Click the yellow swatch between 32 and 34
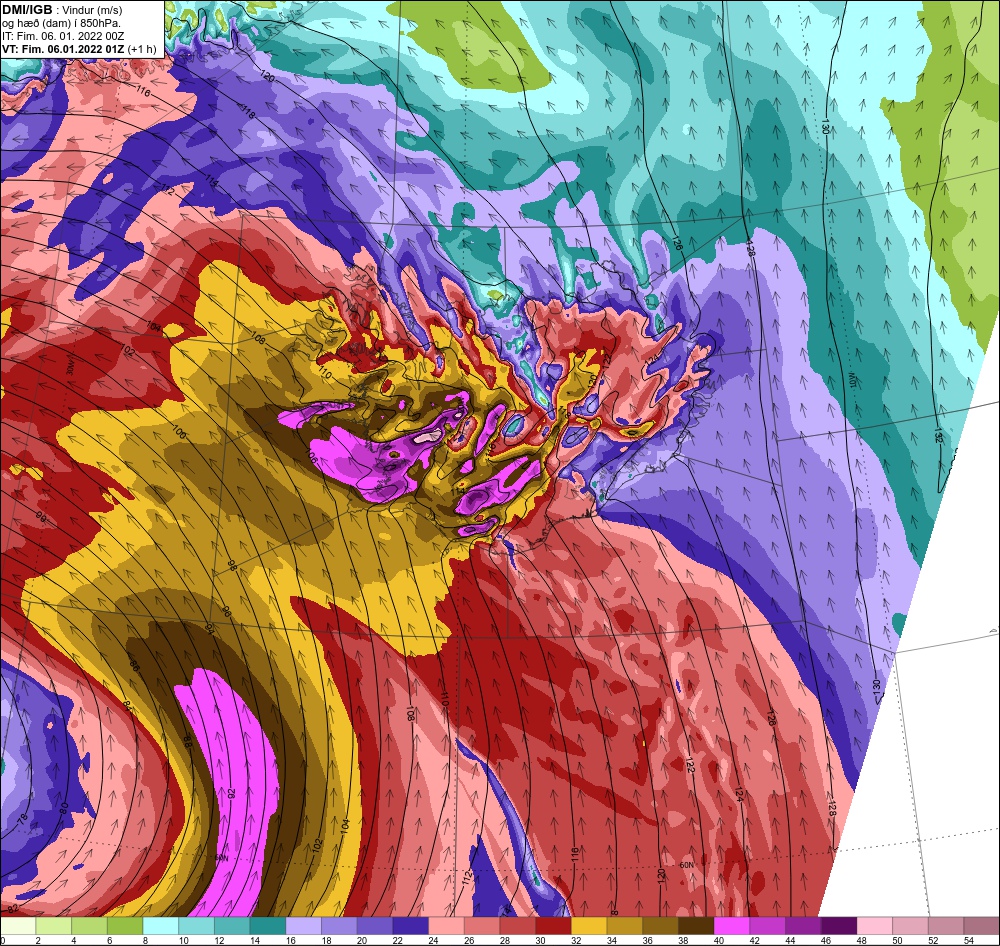 (590, 926)
